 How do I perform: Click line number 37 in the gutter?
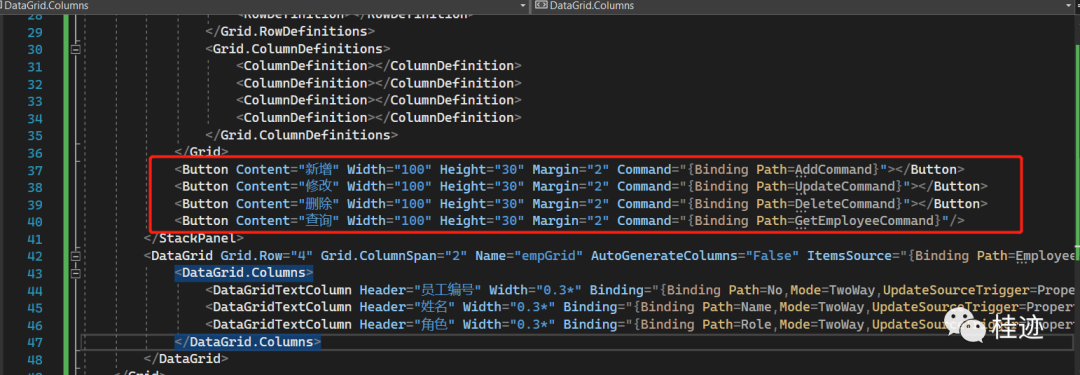(34, 170)
